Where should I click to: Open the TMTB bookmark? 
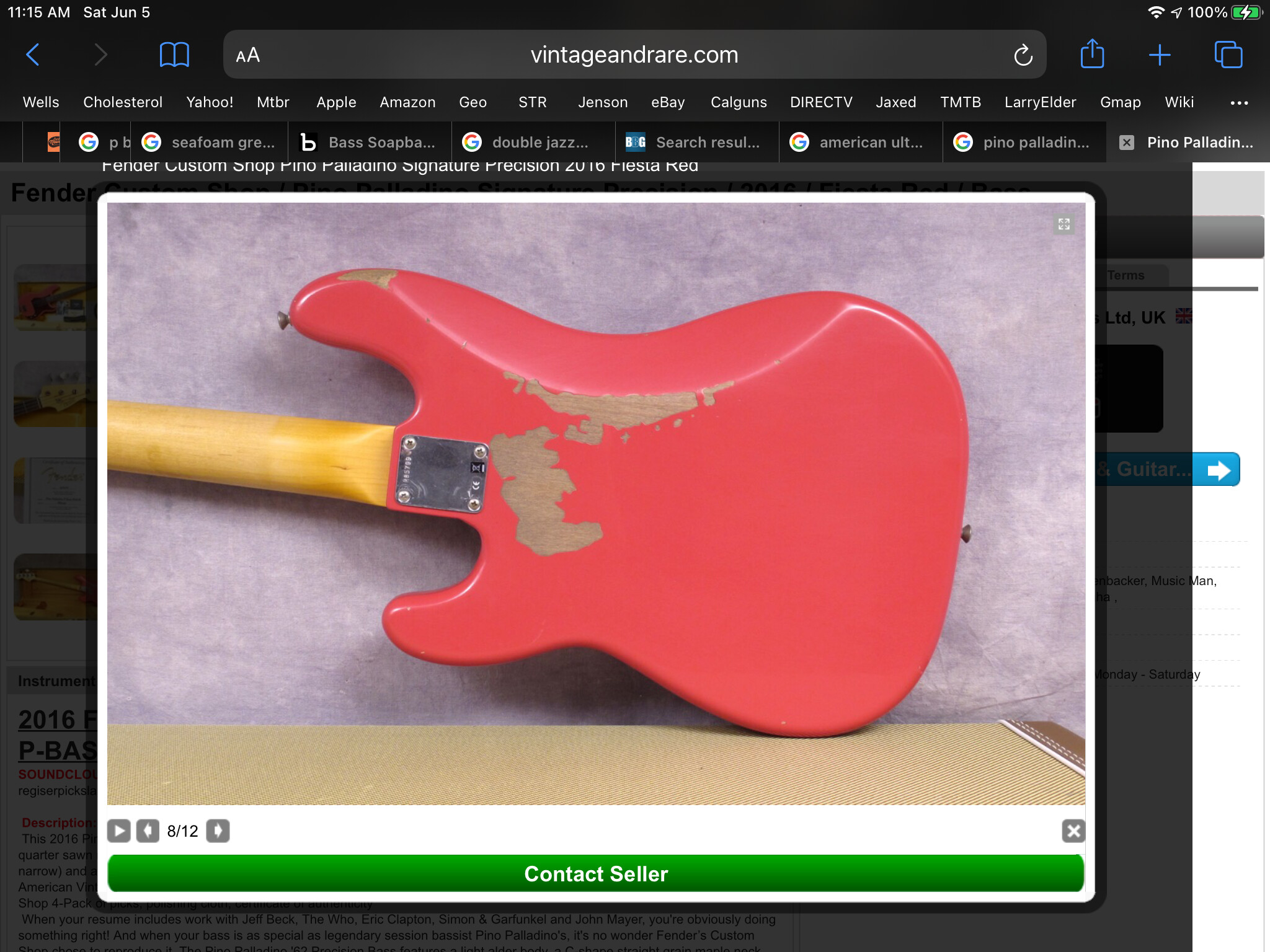click(x=961, y=102)
